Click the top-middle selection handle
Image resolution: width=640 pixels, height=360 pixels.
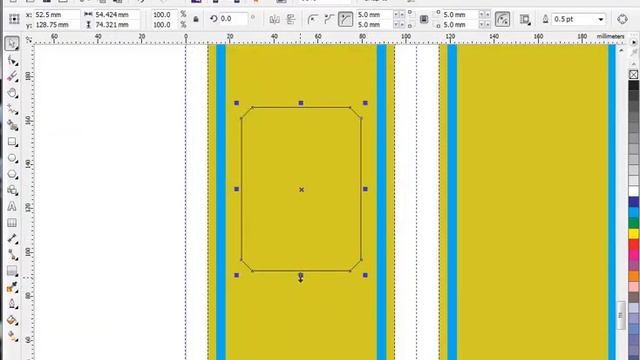[x=301, y=103]
